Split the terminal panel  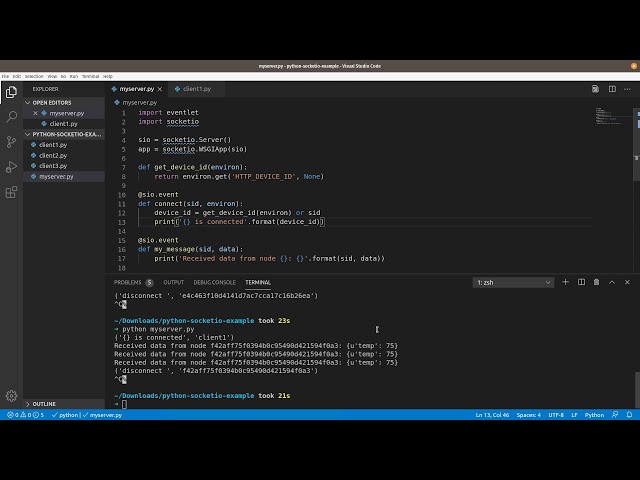tap(581, 282)
